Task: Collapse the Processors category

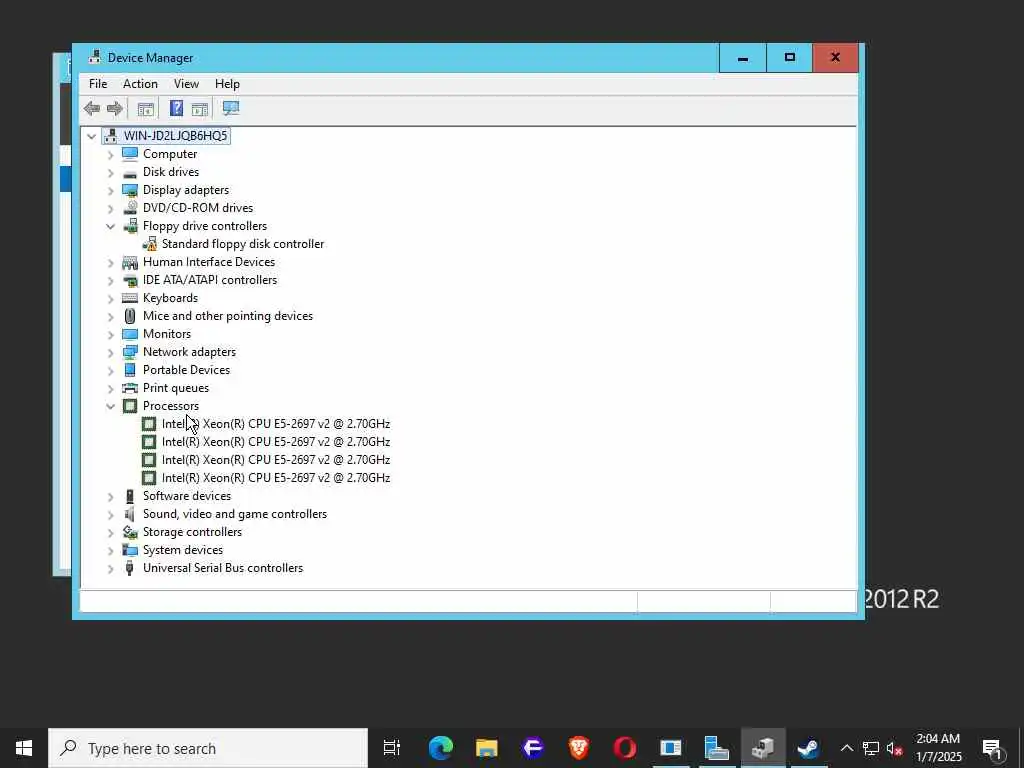Action: click(x=110, y=406)
